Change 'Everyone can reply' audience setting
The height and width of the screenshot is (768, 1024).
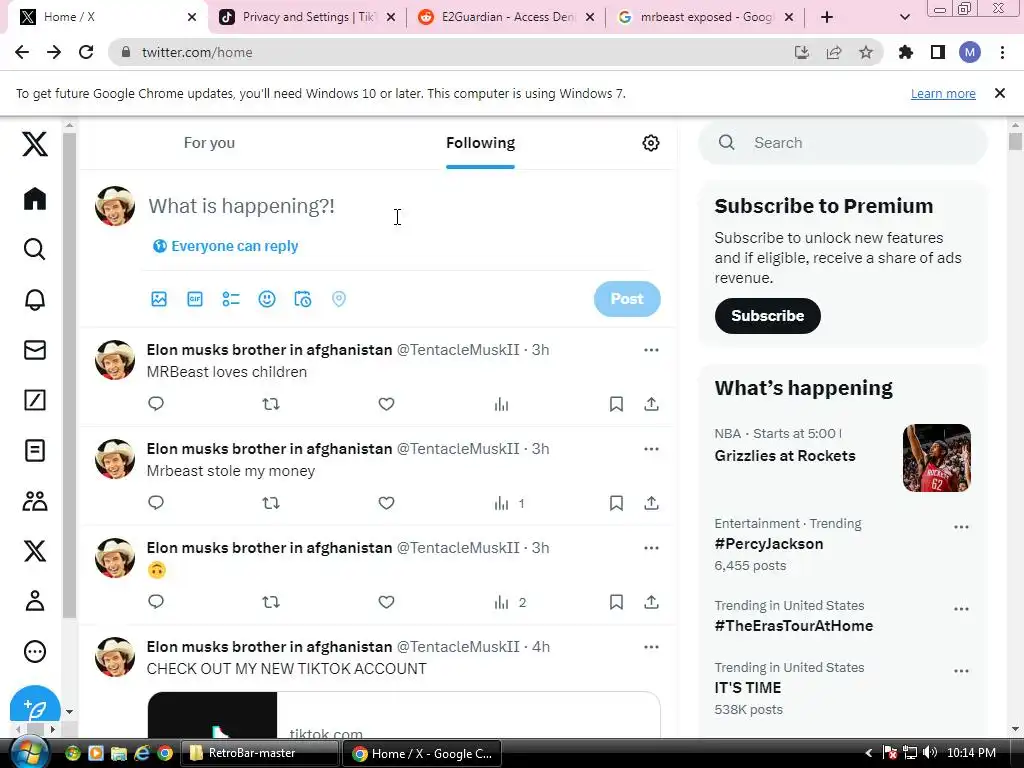(225, 246)
